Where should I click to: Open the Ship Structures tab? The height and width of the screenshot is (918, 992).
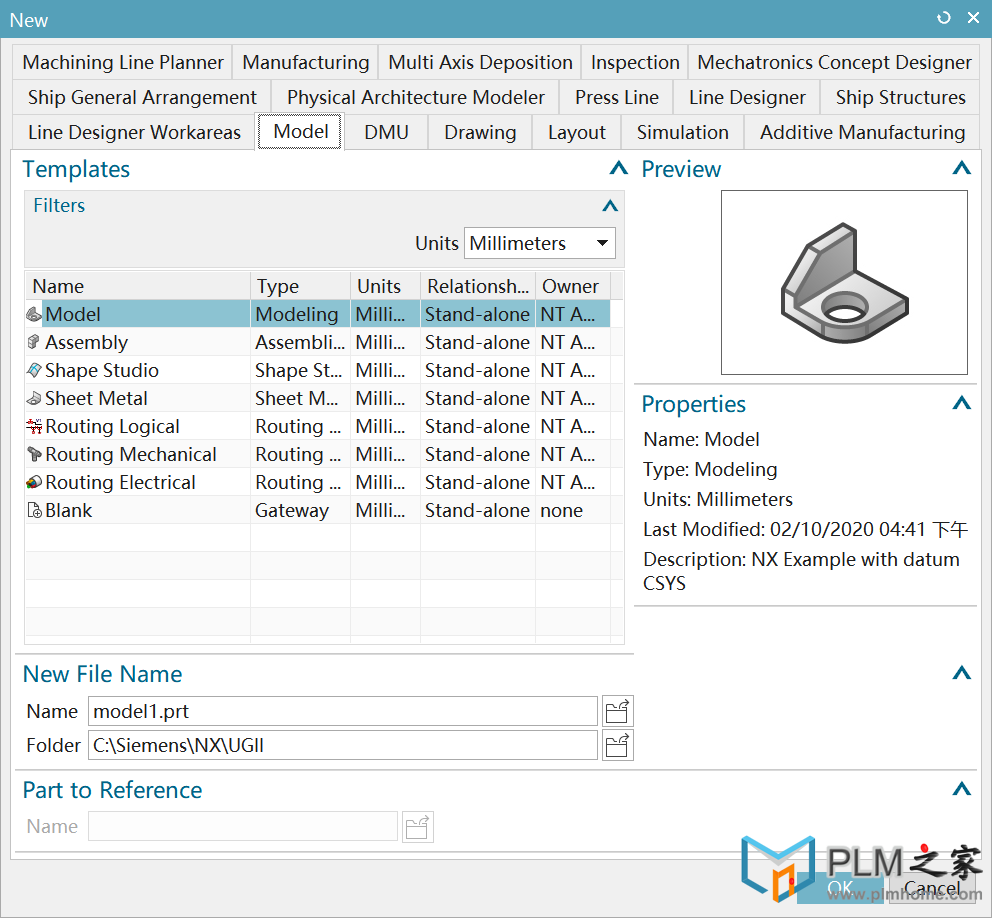(900, 97)
